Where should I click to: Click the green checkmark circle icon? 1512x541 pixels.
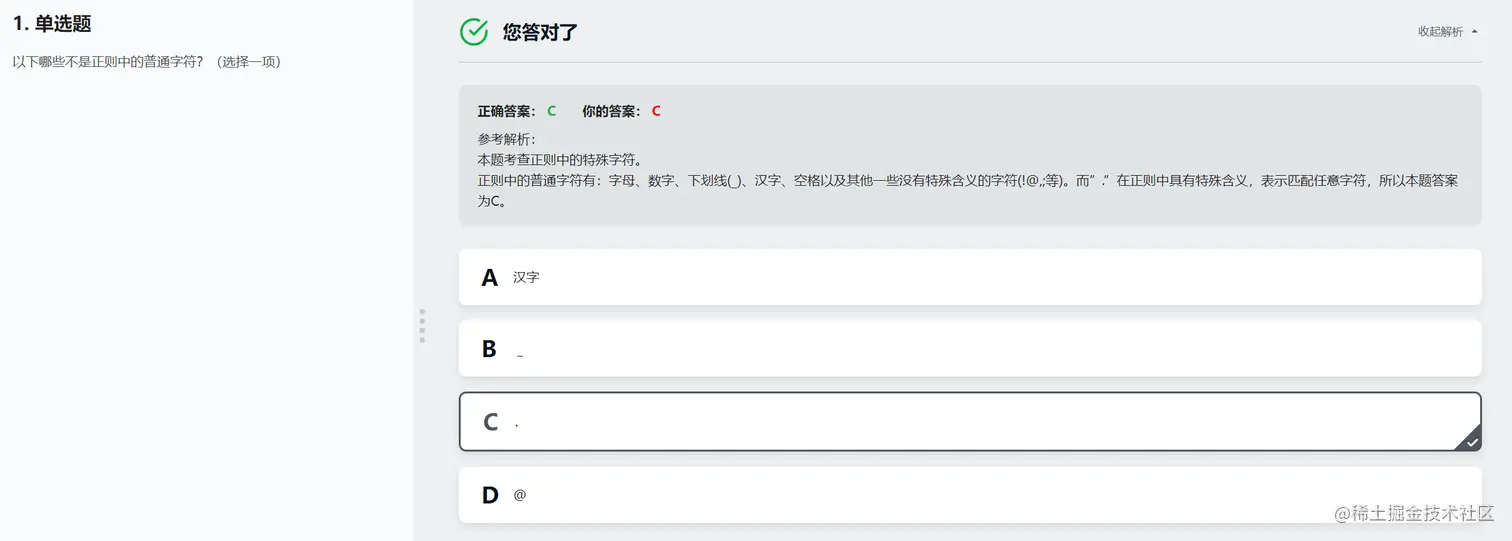point(474,32)
